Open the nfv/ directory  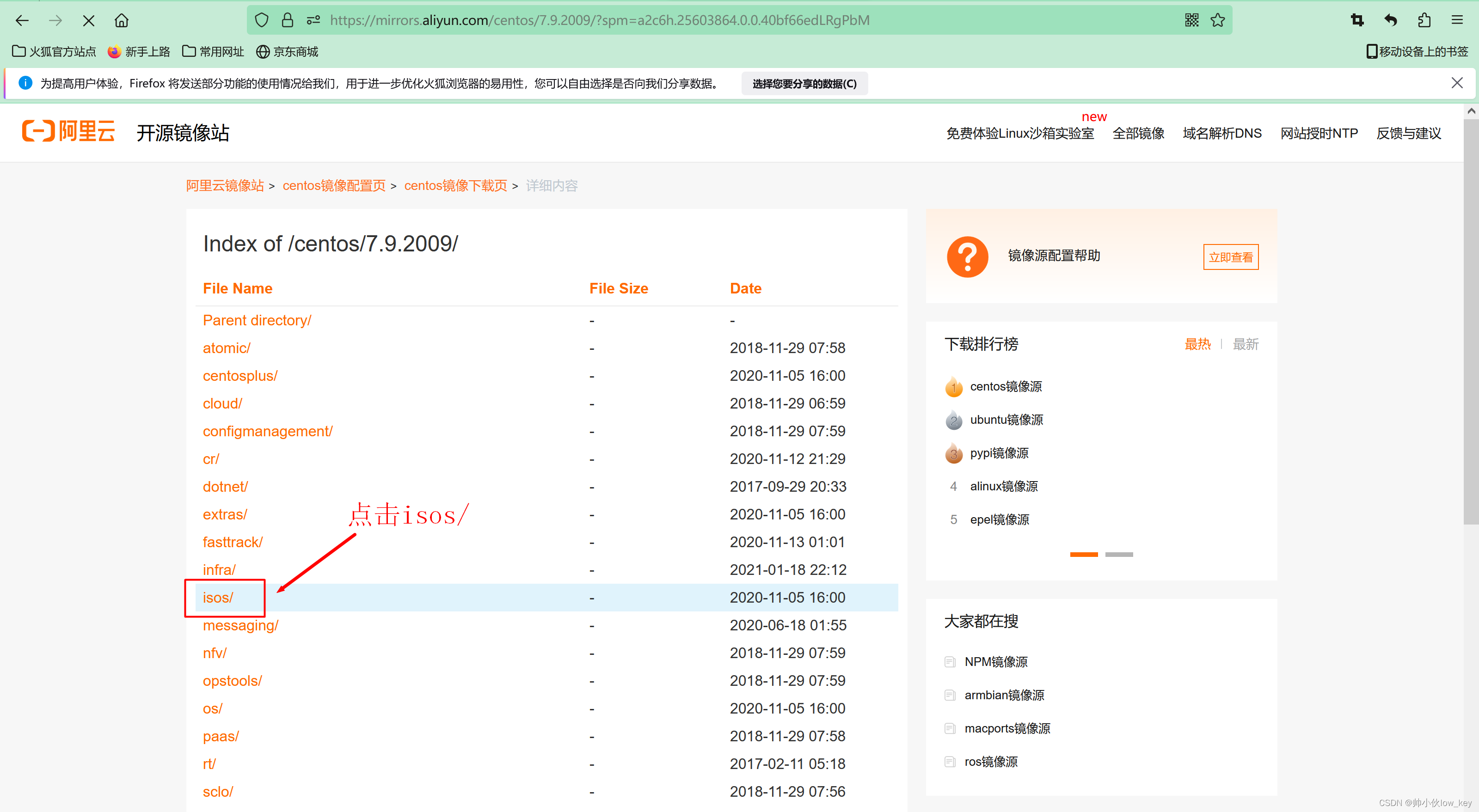click(x=214, y=653)
